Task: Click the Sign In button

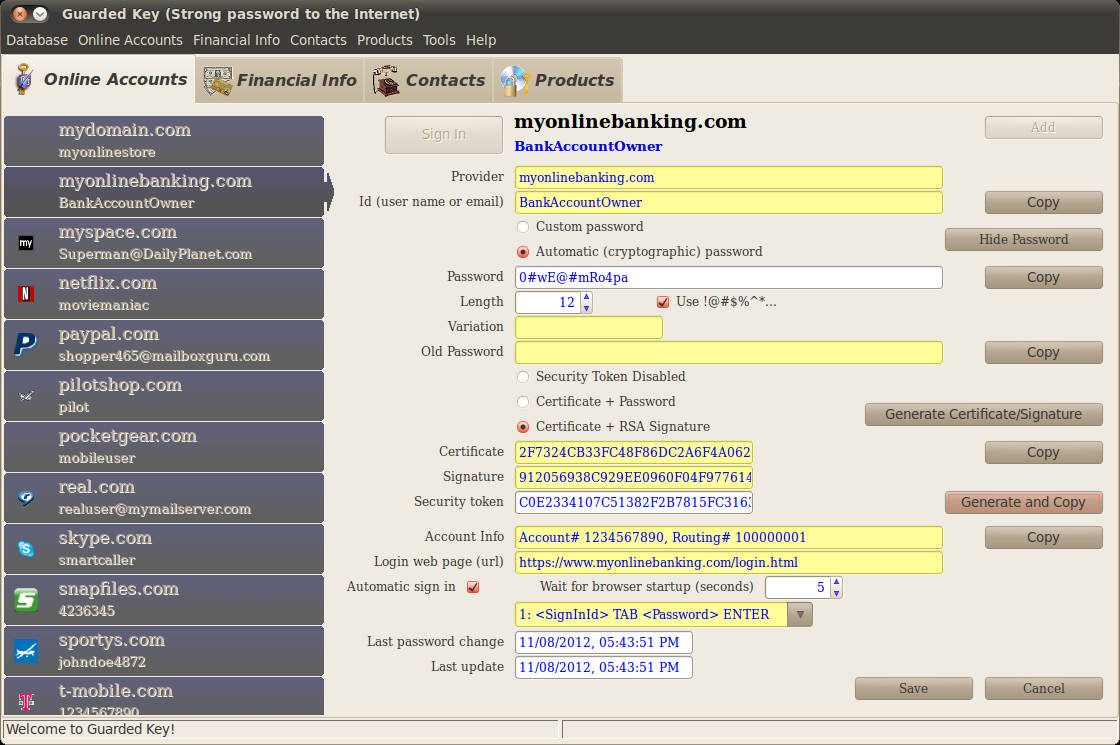Action: coord(444,134)
